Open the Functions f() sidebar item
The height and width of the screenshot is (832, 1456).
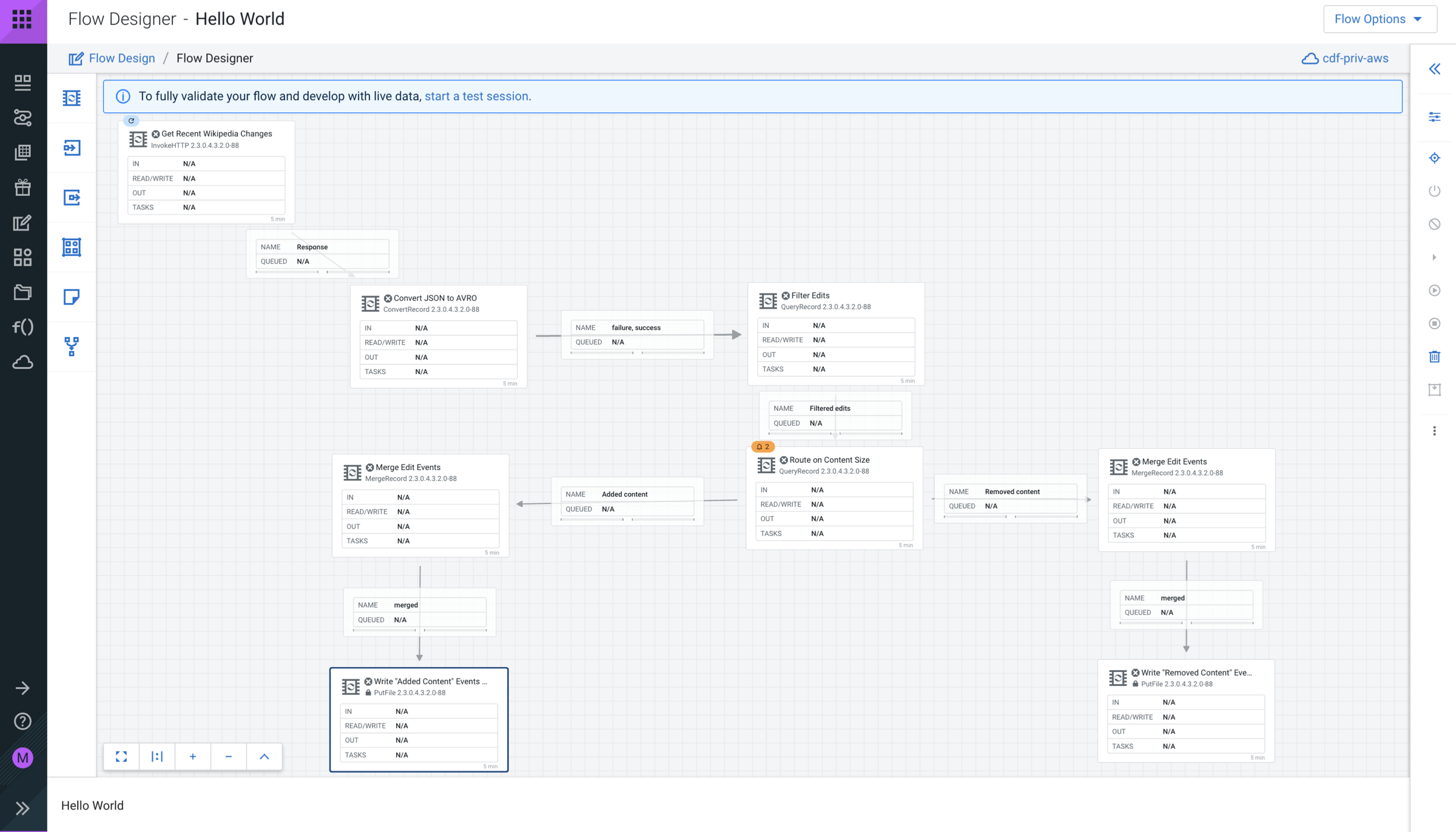[x=22, y=327]
